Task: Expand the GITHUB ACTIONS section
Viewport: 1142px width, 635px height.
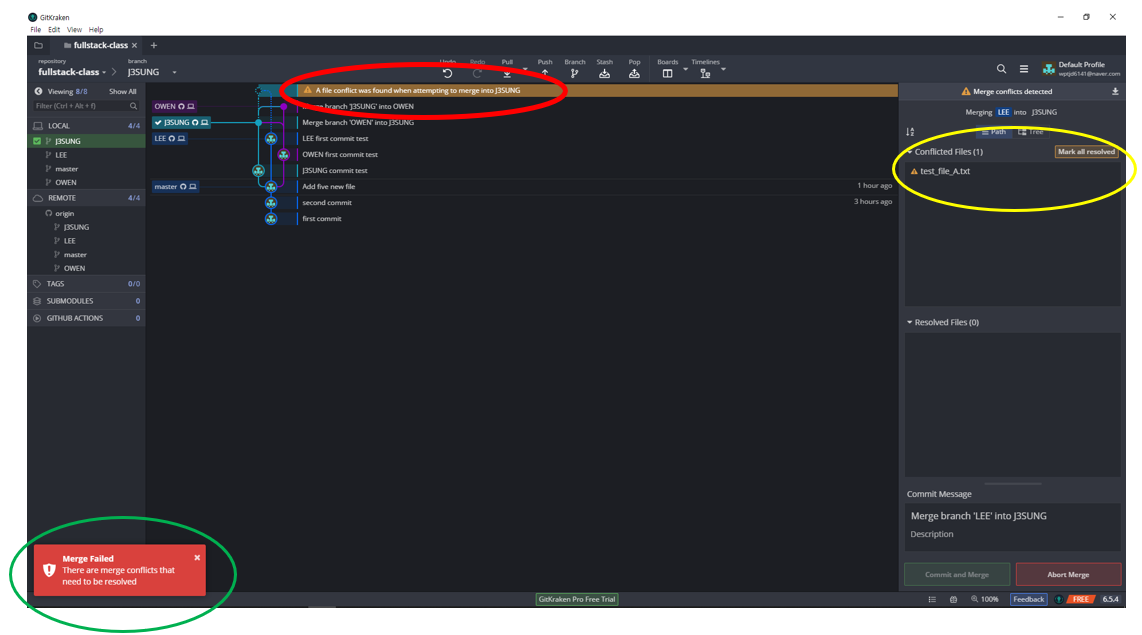Action: (87, 318)
